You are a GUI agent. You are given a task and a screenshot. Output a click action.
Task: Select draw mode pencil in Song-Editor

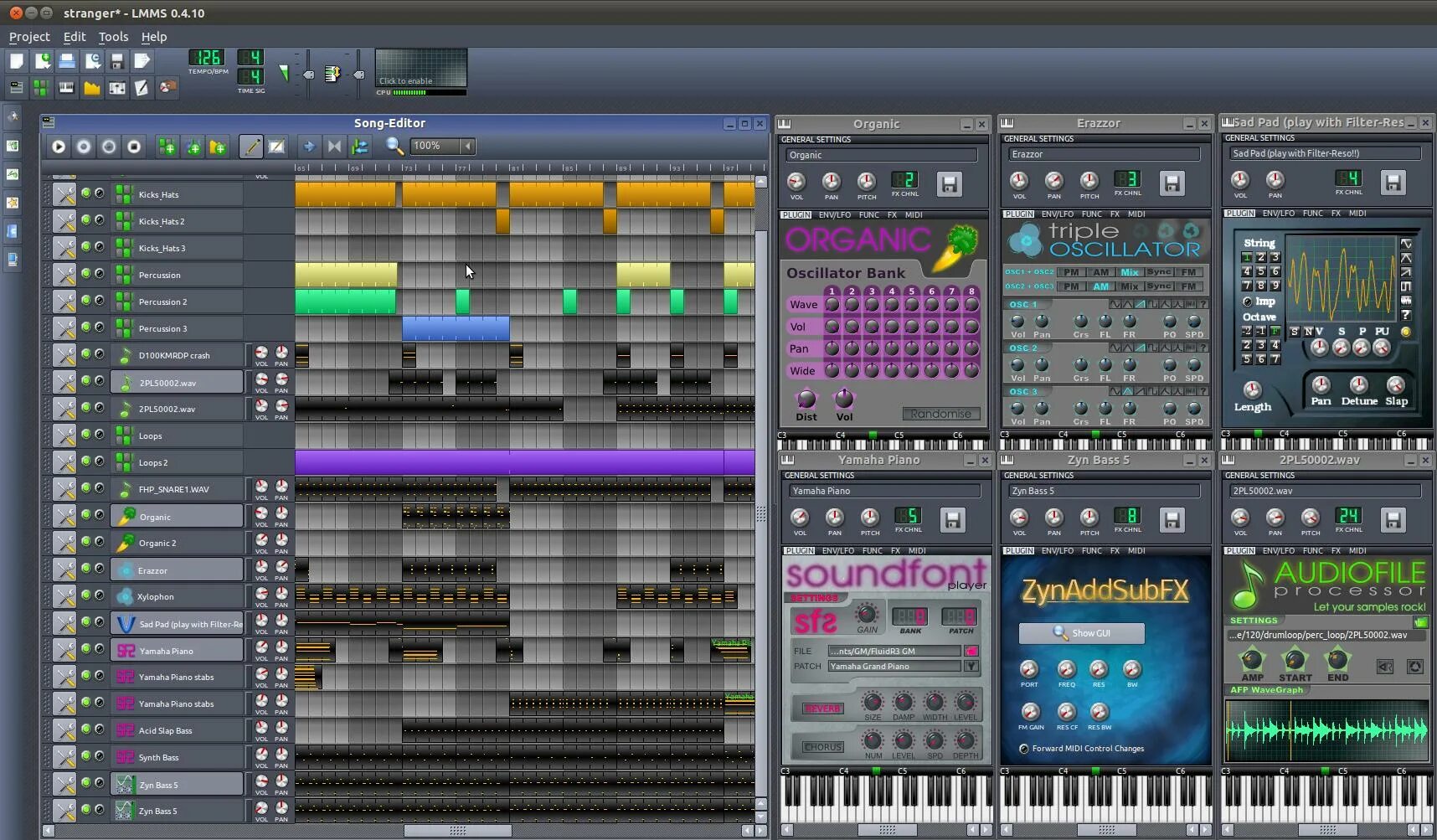(x=250, y=147)
